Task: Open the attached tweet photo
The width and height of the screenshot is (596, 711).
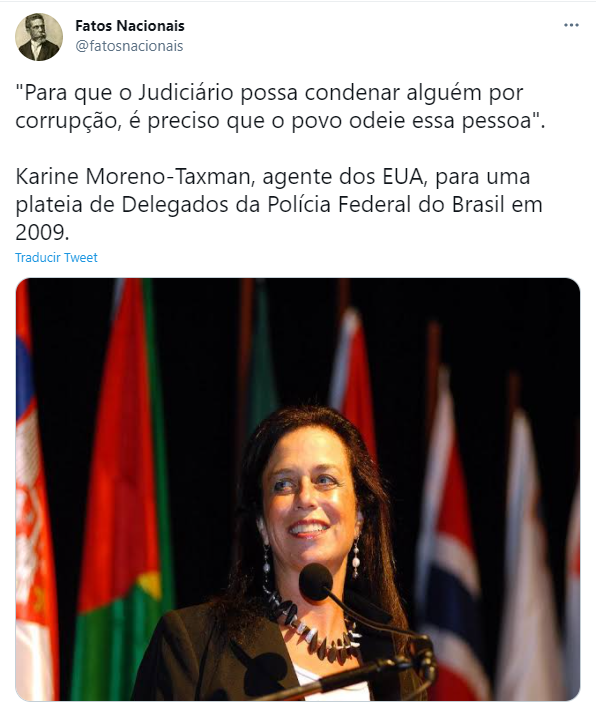Action: tap(298, 490)
